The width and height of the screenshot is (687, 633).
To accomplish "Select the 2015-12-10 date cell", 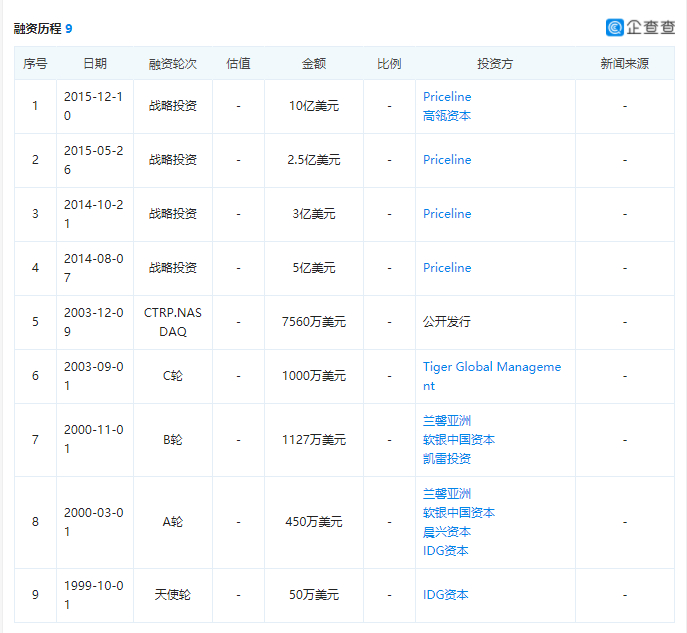I will coord(94,106).
